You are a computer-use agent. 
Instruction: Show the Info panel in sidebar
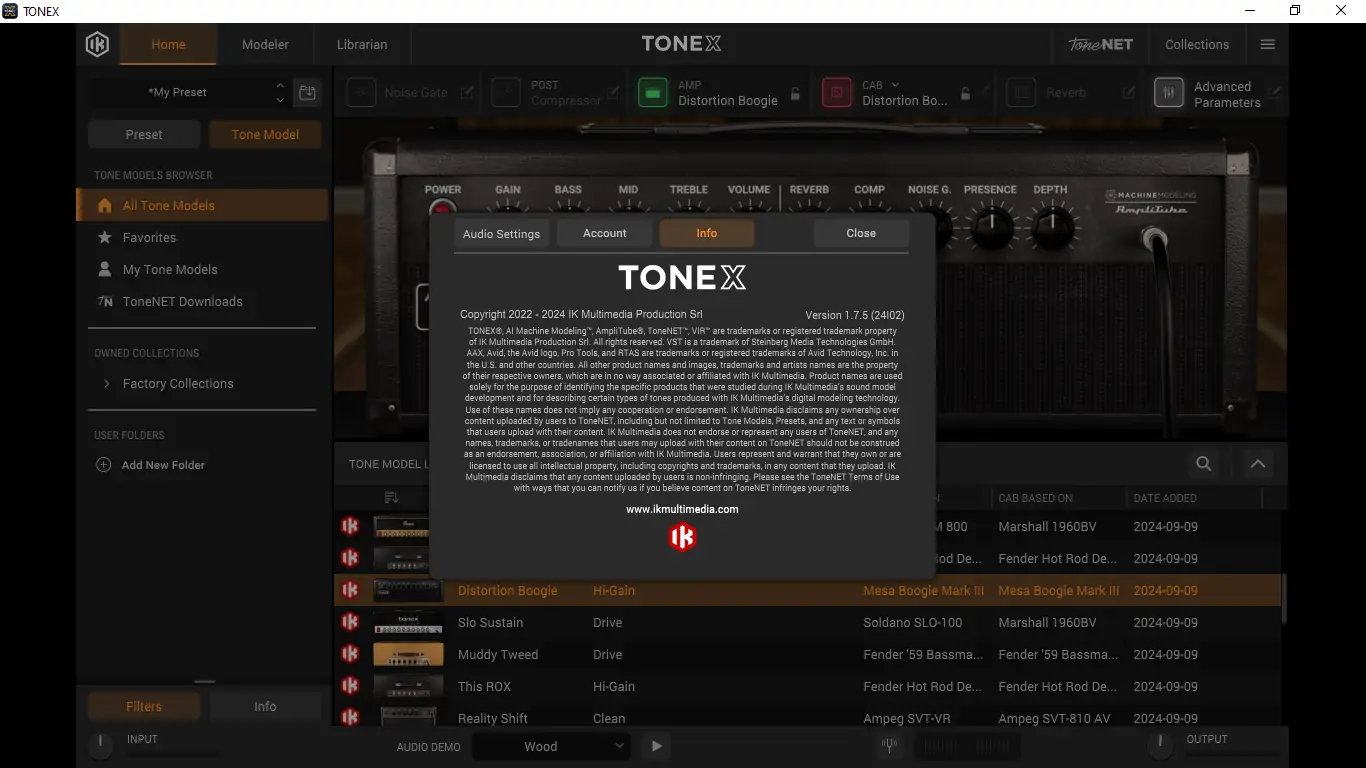[x=265, y=706]
